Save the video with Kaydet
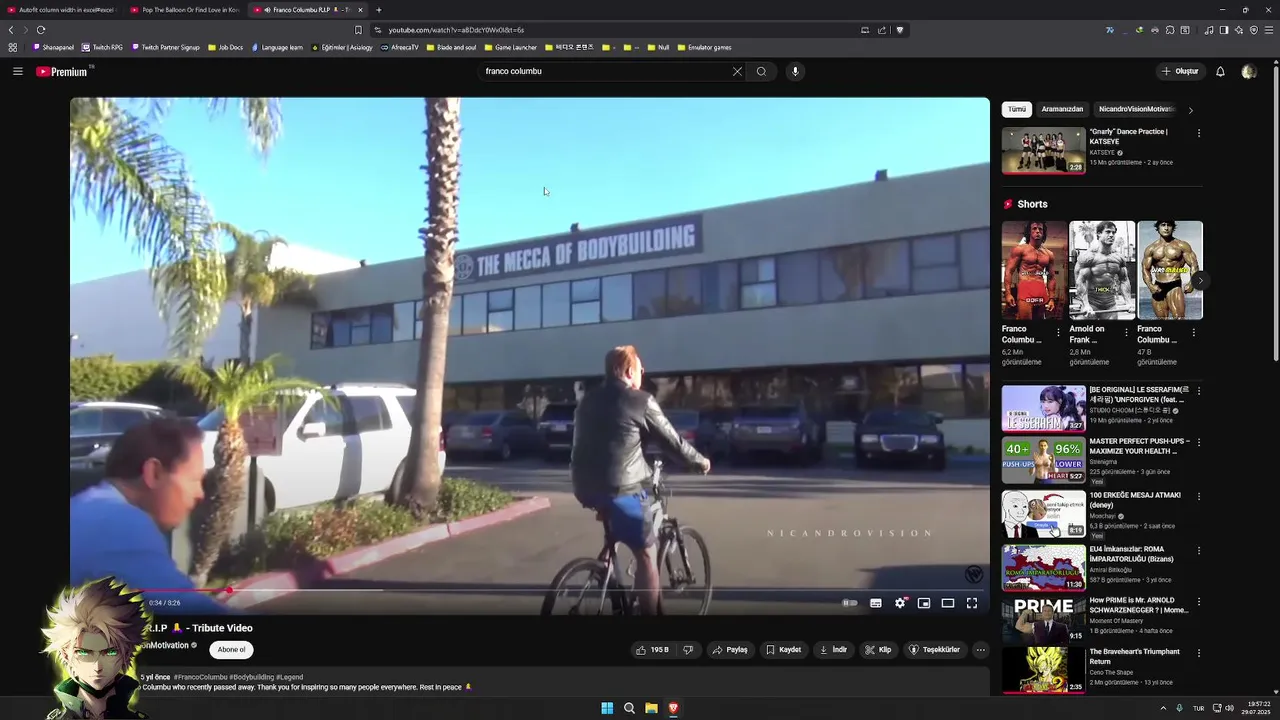The height and width of the screenshot is (720, 1280). point(784,650)
